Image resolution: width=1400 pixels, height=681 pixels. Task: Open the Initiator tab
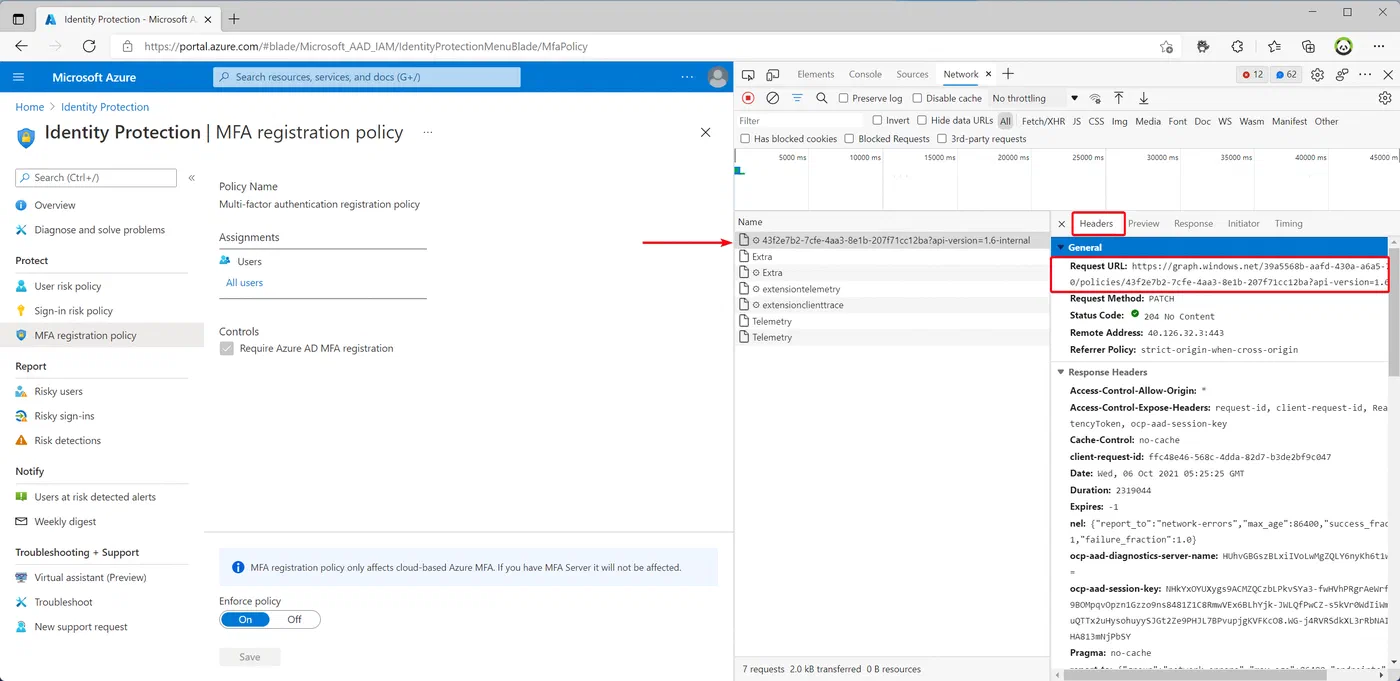(1244, 224)
